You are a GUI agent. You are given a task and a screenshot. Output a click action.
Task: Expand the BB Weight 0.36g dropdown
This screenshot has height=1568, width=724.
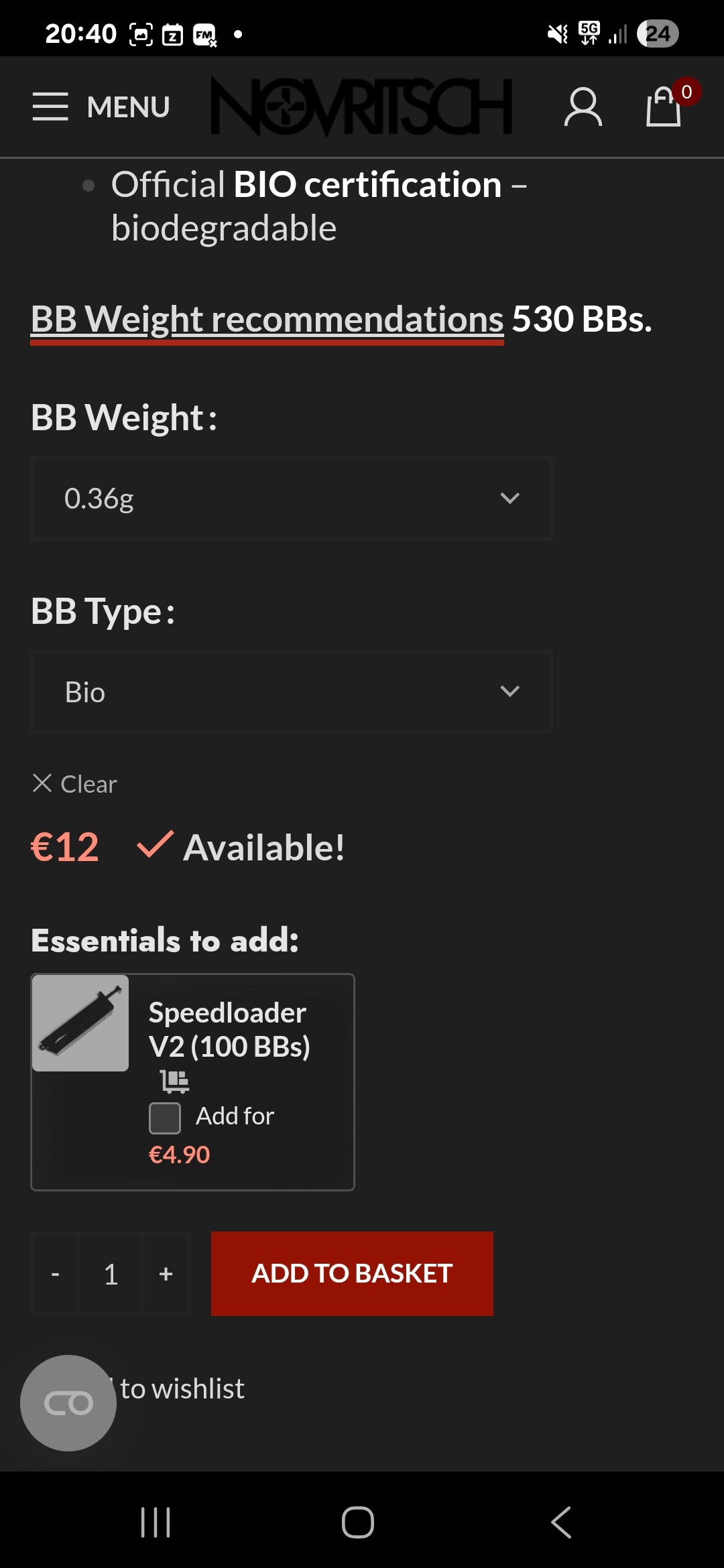coord(292,498)
